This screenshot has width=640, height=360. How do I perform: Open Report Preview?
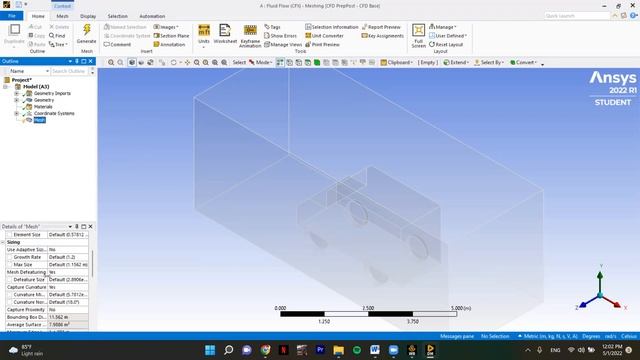click(x=381, y=27)
